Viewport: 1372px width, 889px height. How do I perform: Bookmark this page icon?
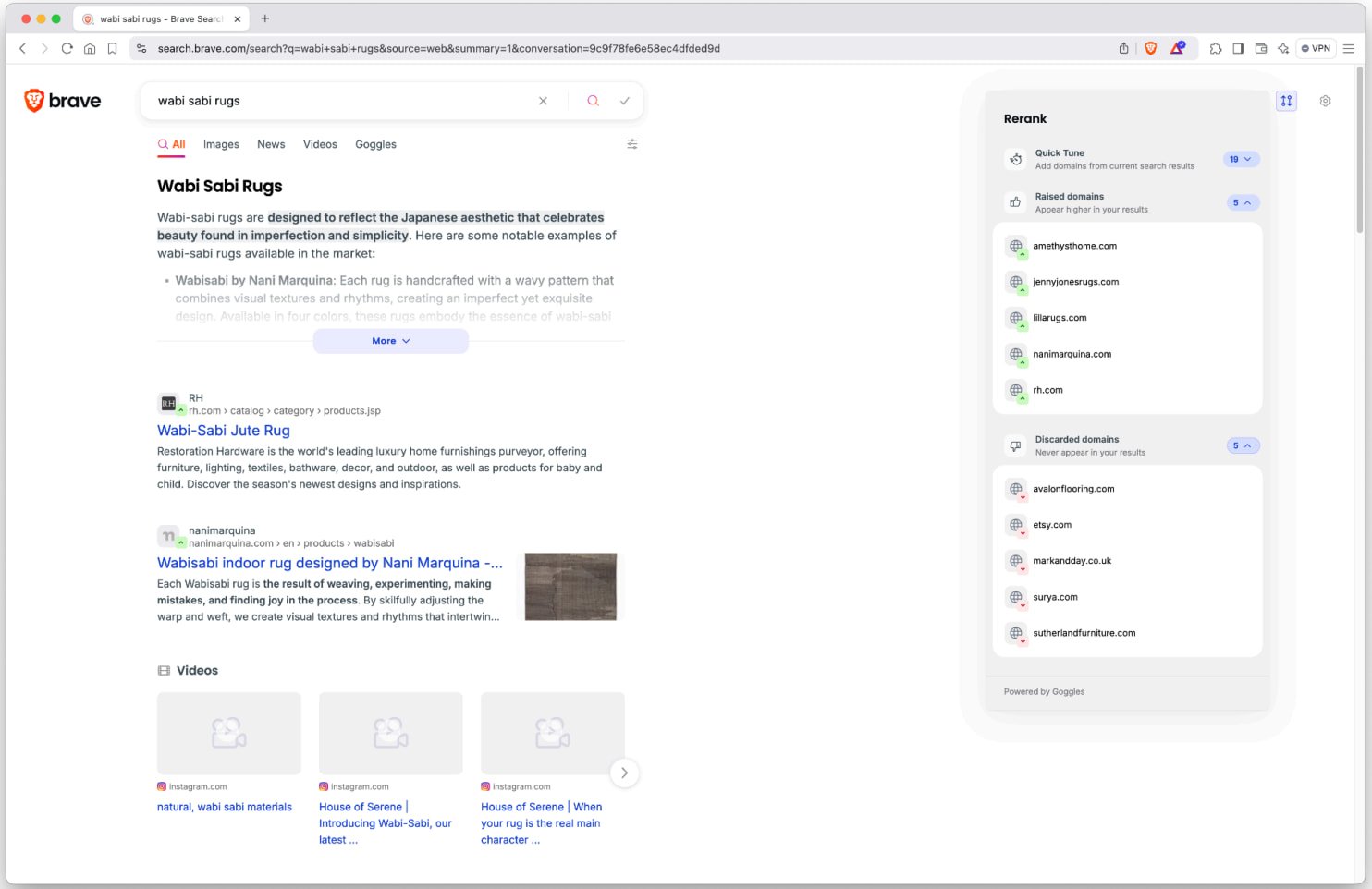(x=112, y=48)
